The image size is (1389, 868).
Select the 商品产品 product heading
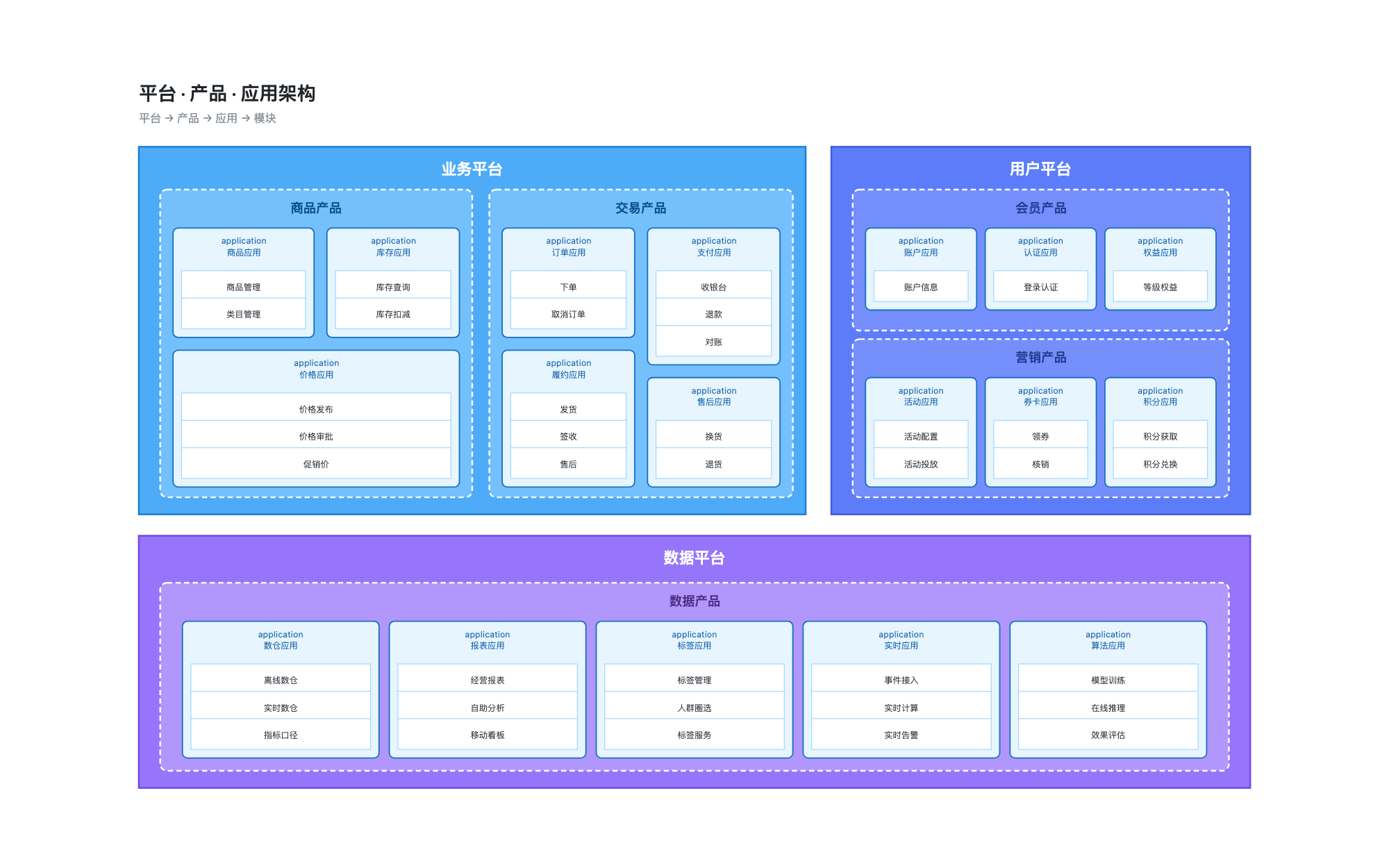click(x=316, y=208)
